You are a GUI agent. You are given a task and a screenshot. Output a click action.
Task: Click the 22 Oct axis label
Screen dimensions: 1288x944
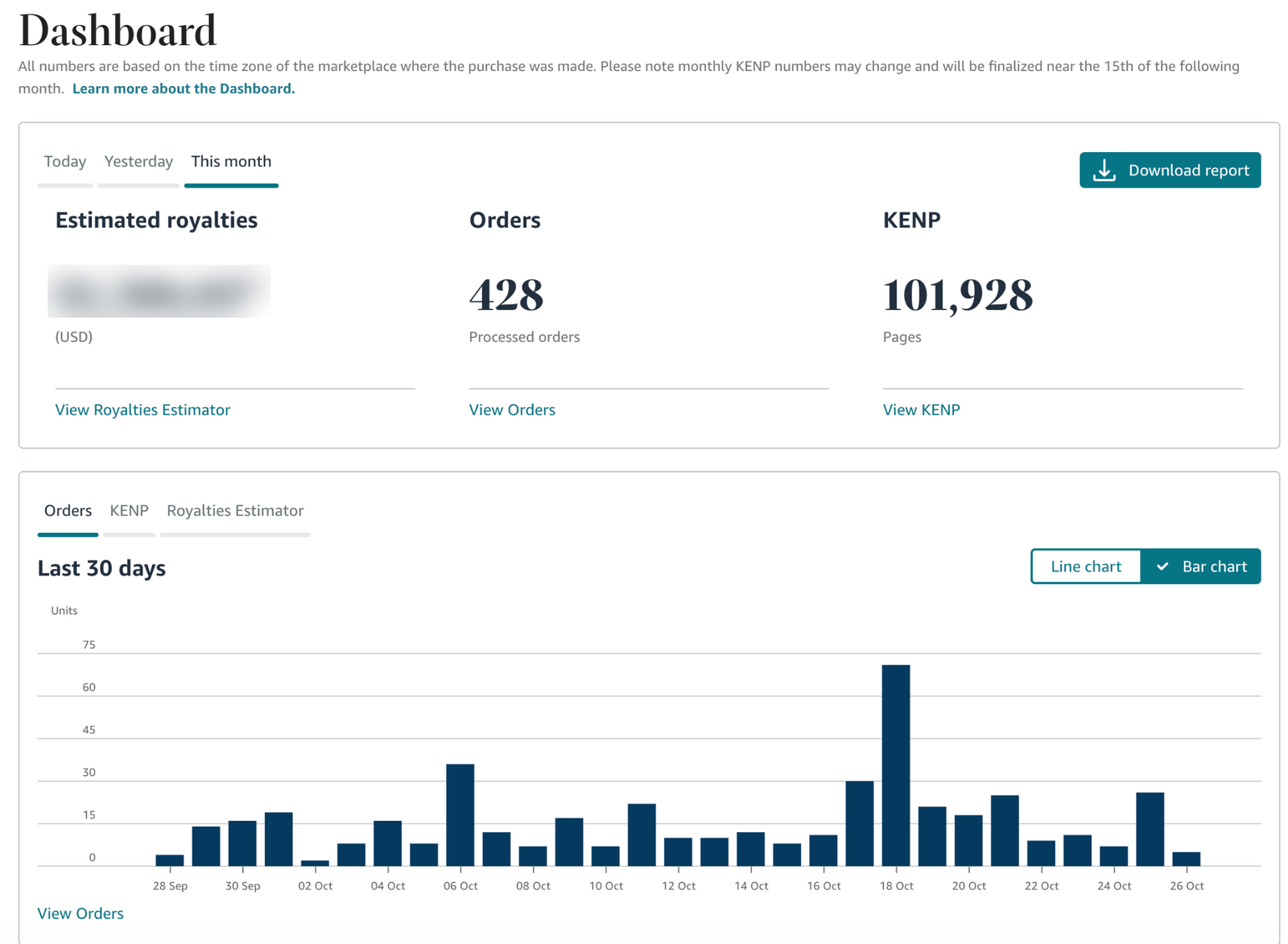pos(1042,886)
